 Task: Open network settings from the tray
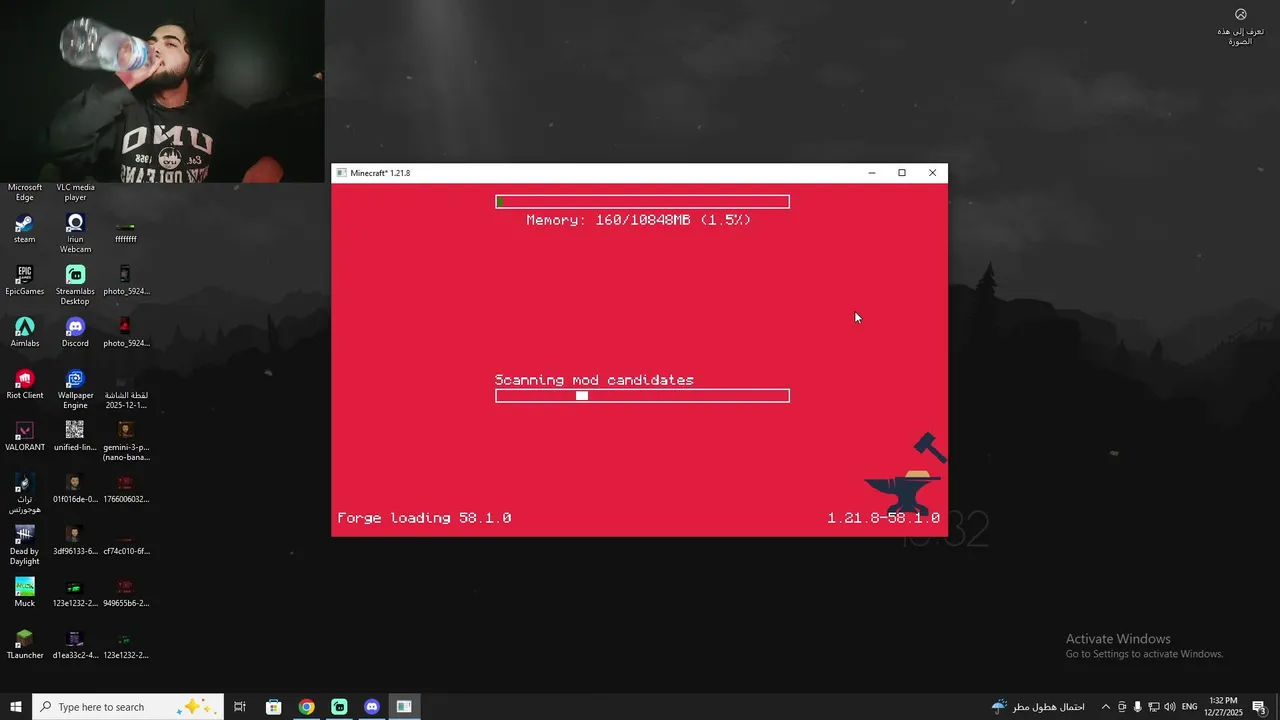point(1153,707)
